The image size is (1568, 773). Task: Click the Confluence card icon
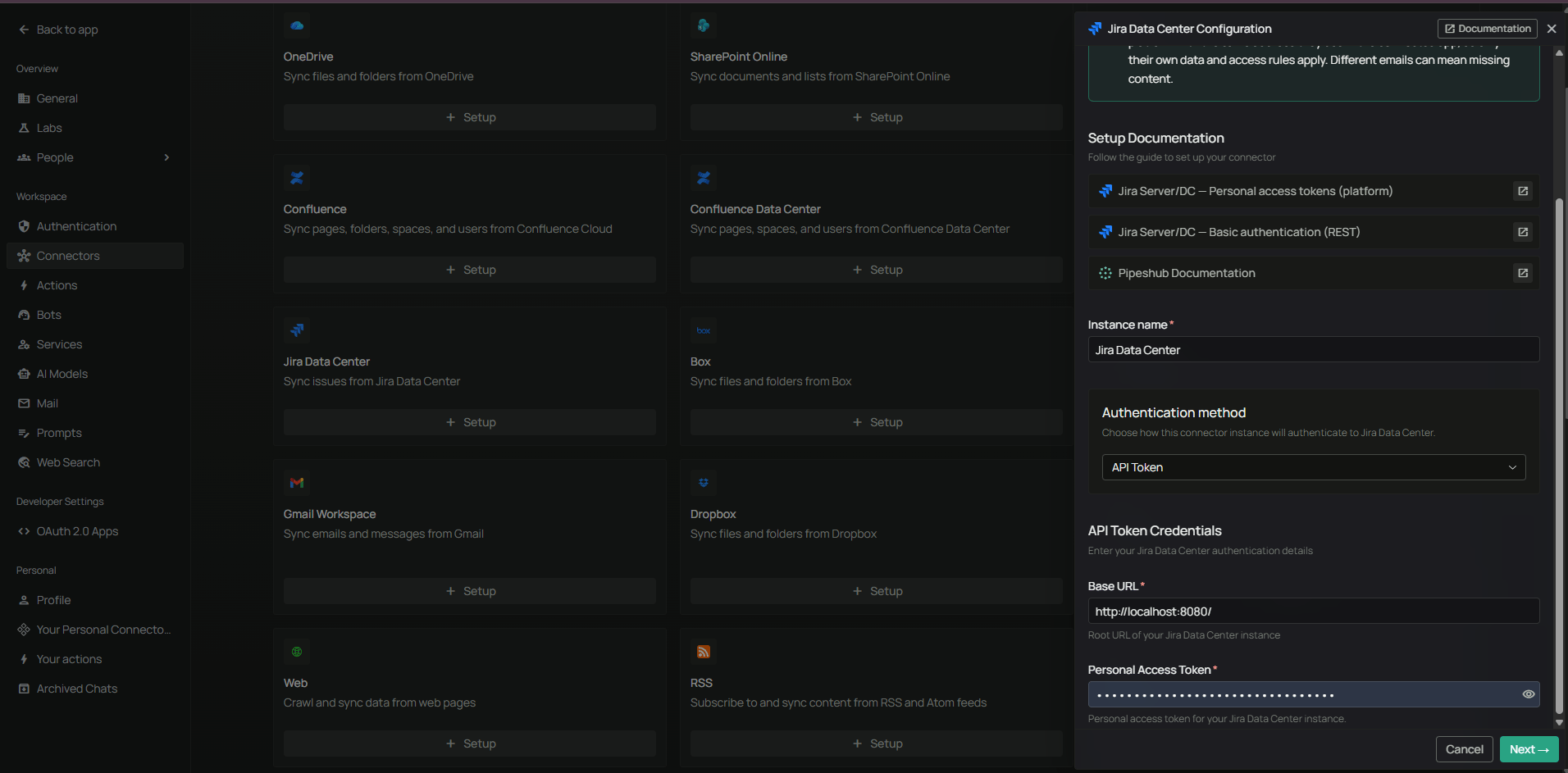[297, 178]
